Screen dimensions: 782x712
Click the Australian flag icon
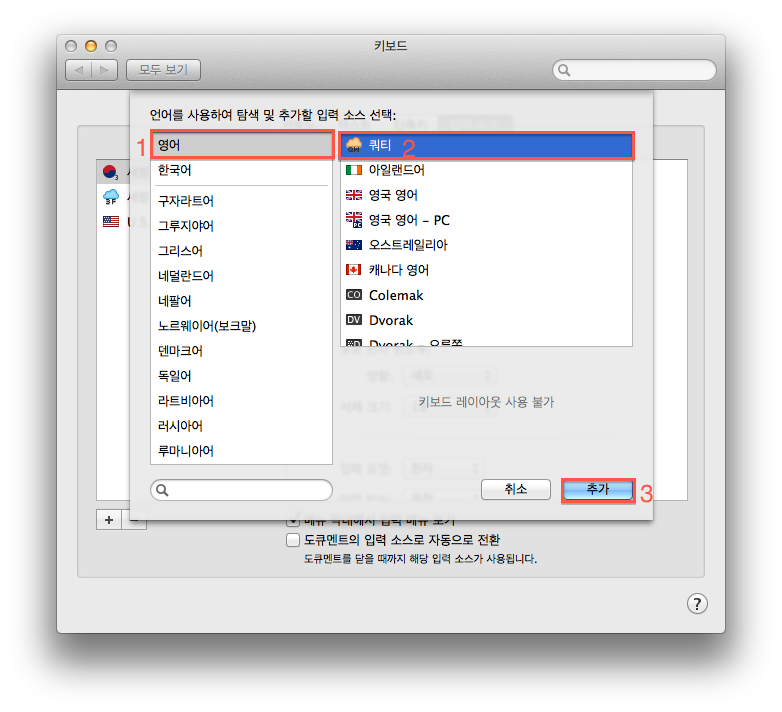point(354,245)
